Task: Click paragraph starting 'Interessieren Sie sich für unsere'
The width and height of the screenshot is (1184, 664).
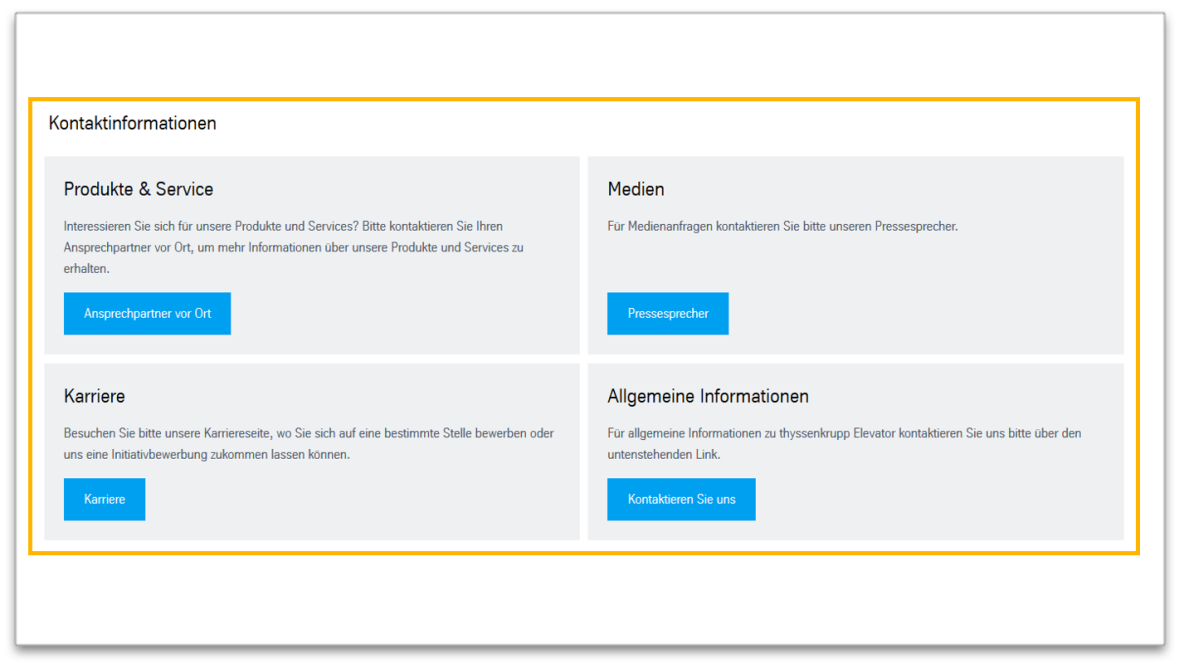Action: 294,247
